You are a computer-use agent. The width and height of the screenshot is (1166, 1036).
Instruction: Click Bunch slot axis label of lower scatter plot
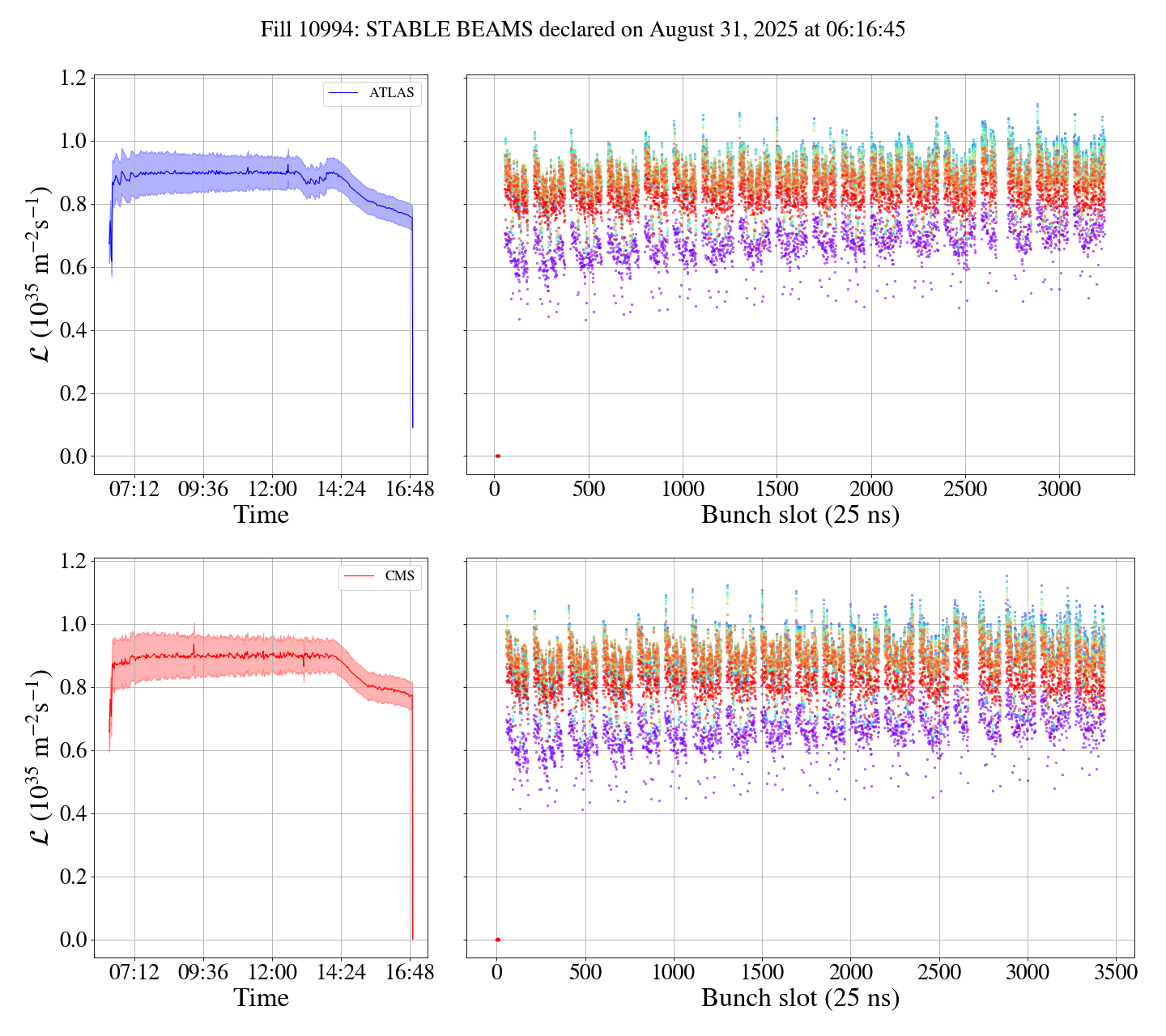[800, 998]
